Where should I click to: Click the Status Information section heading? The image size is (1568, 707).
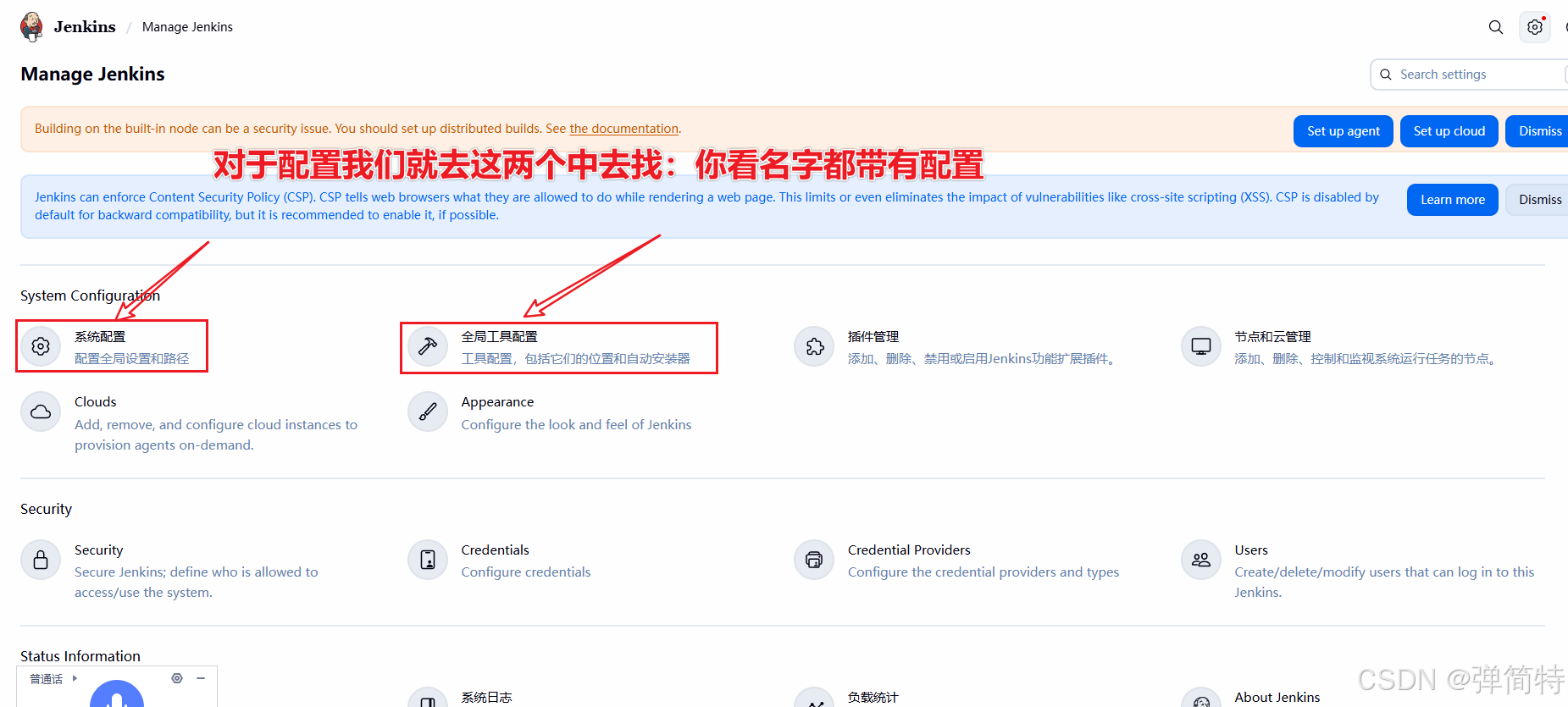[80, 656]
